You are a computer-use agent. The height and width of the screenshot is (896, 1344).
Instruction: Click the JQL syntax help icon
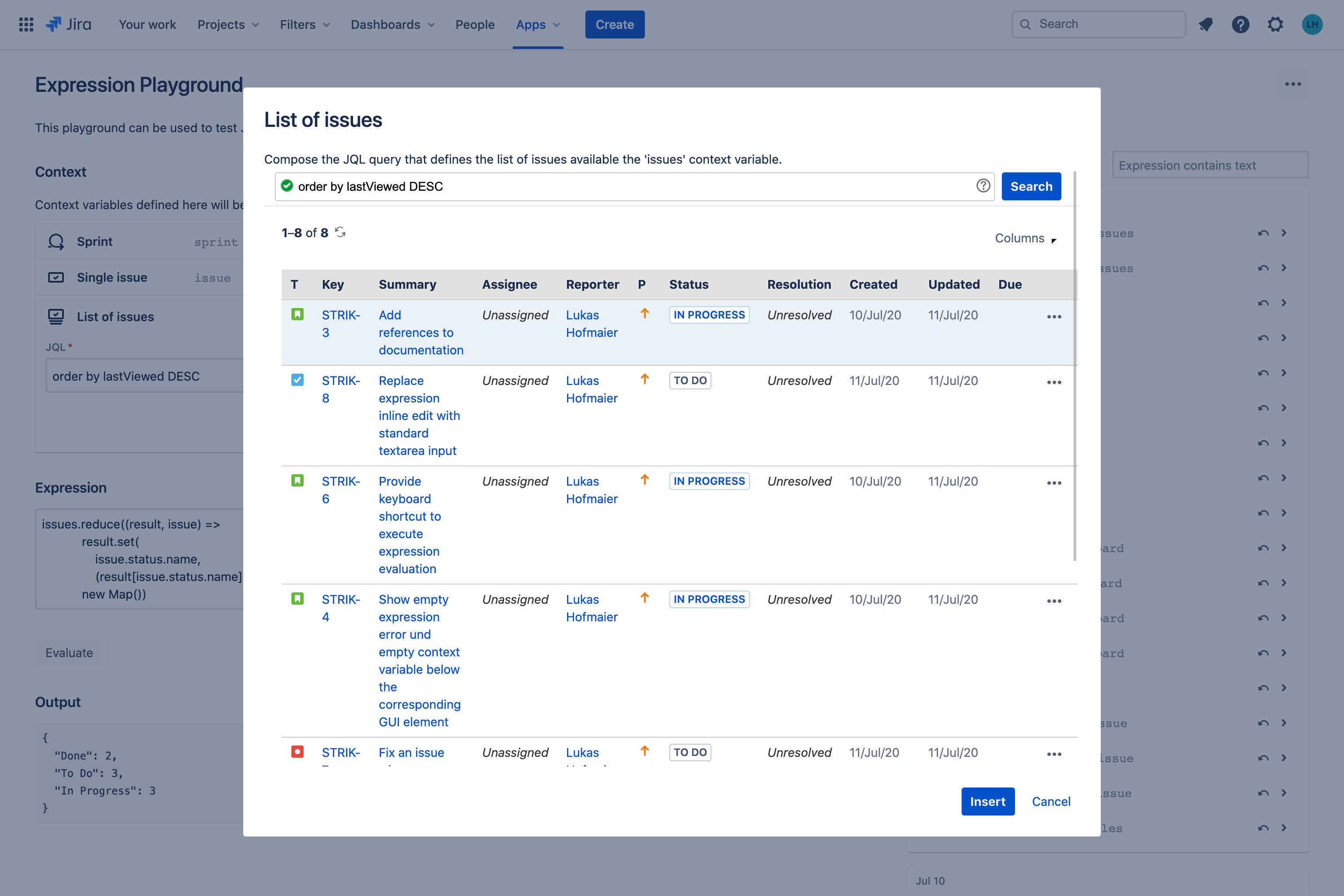click(983, 185)
